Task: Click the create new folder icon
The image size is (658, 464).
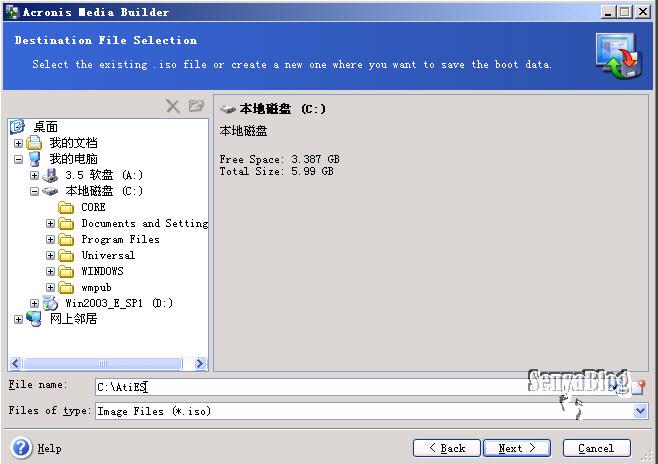Action: pyautogui.click(x=196, y=106)
